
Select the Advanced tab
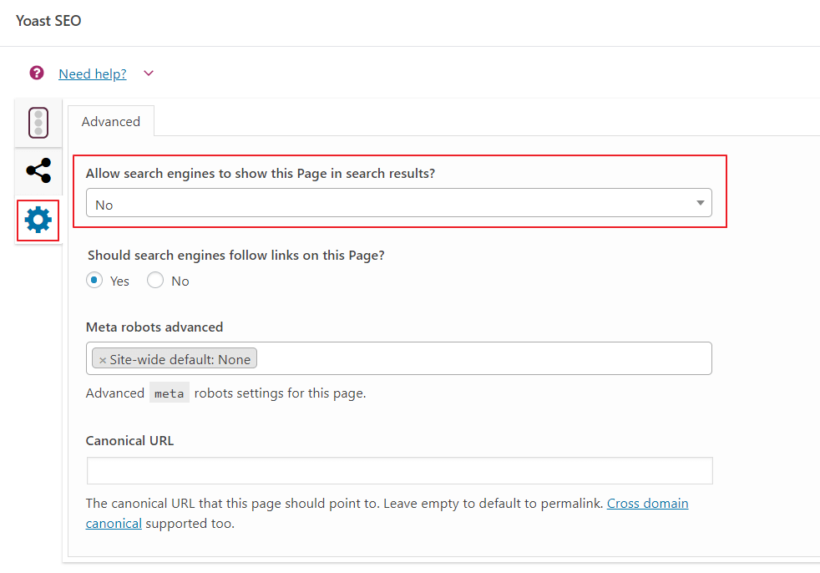pos(111,121)
